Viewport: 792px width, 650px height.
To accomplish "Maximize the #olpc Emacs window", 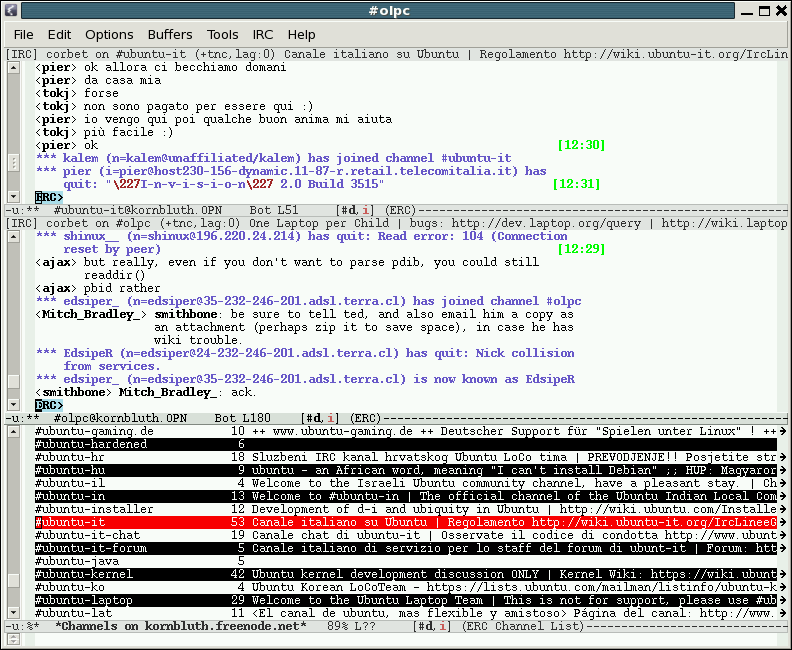I will [x=763, y=11].
